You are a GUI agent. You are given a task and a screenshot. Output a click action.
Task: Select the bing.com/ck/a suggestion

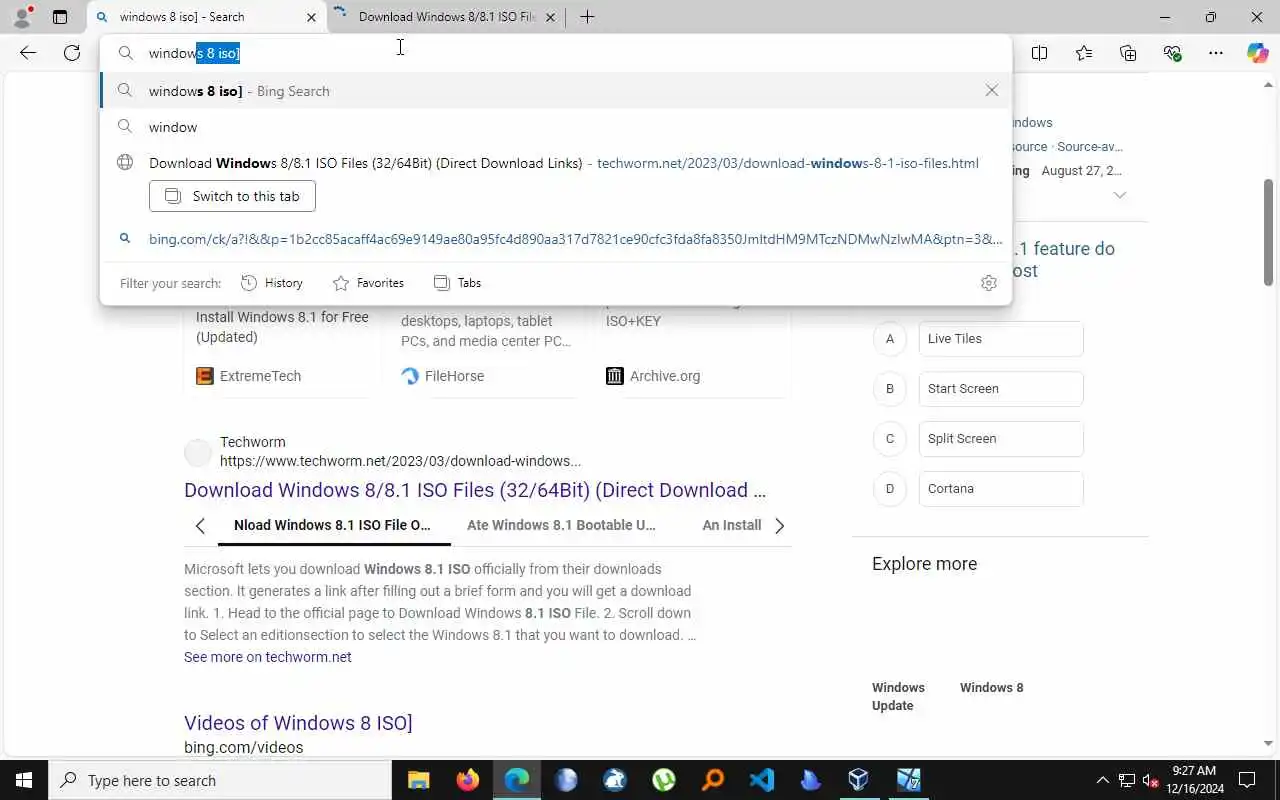[x=556, y=239]
